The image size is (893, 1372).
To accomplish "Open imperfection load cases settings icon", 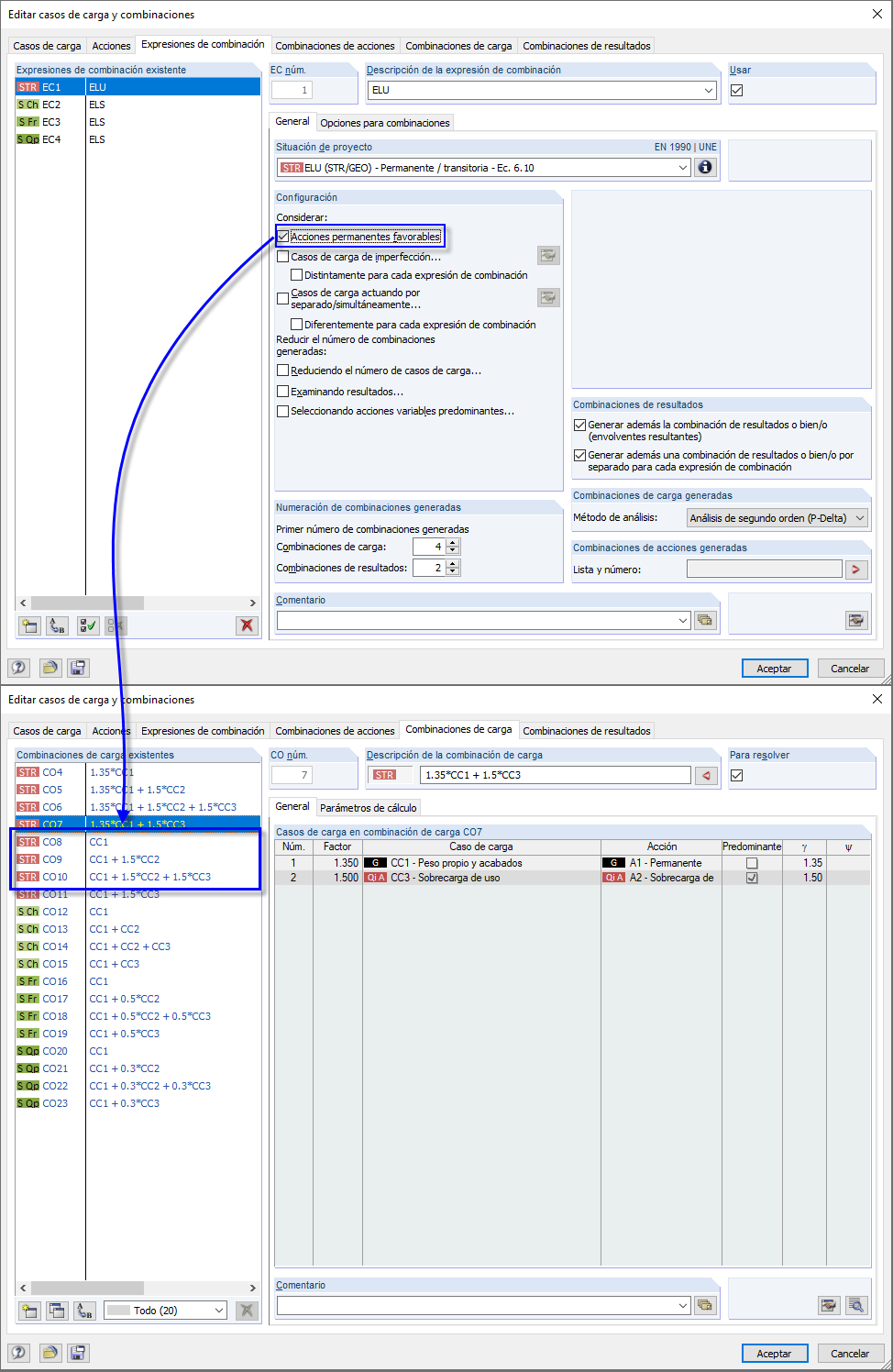I will click(x=548, y=255).
